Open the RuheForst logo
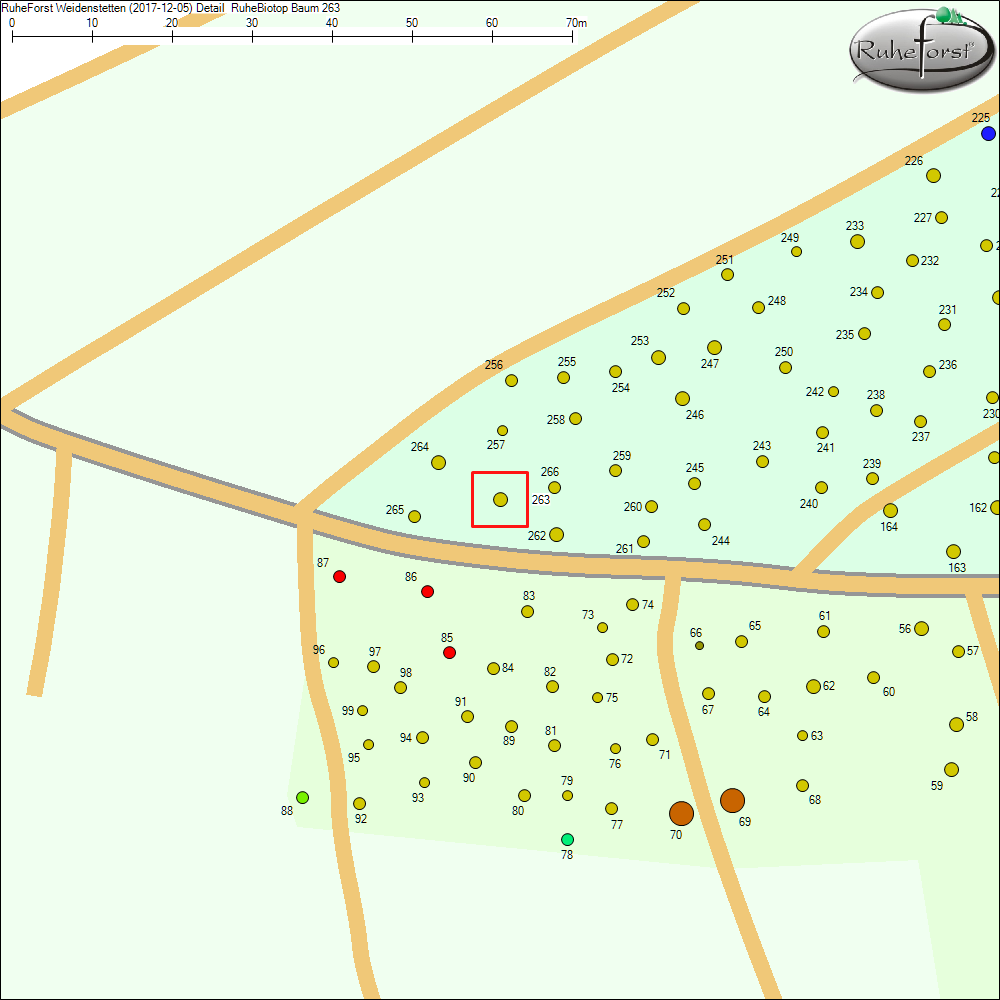 [922, 50]
